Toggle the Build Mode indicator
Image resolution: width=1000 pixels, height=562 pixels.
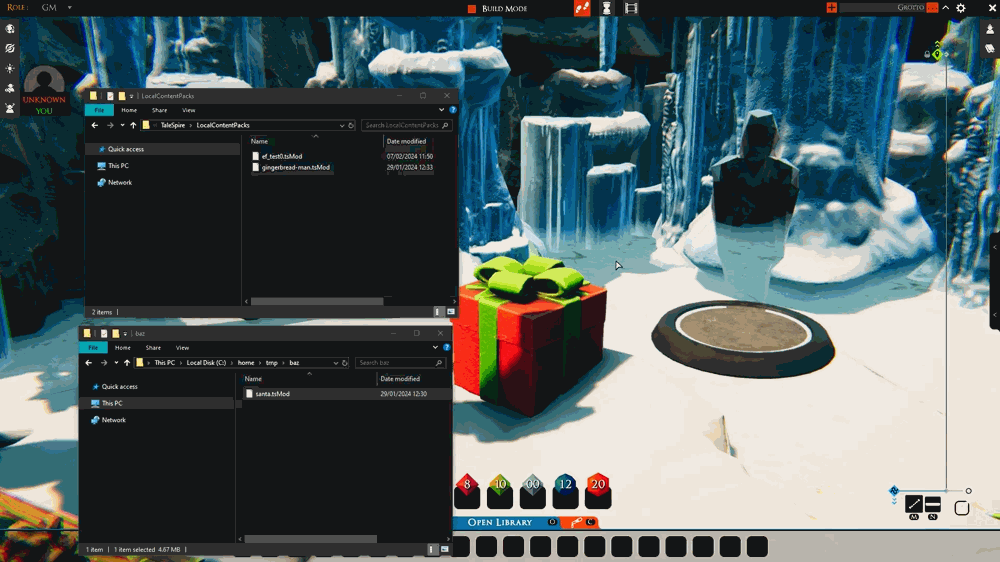pos(497,8)
